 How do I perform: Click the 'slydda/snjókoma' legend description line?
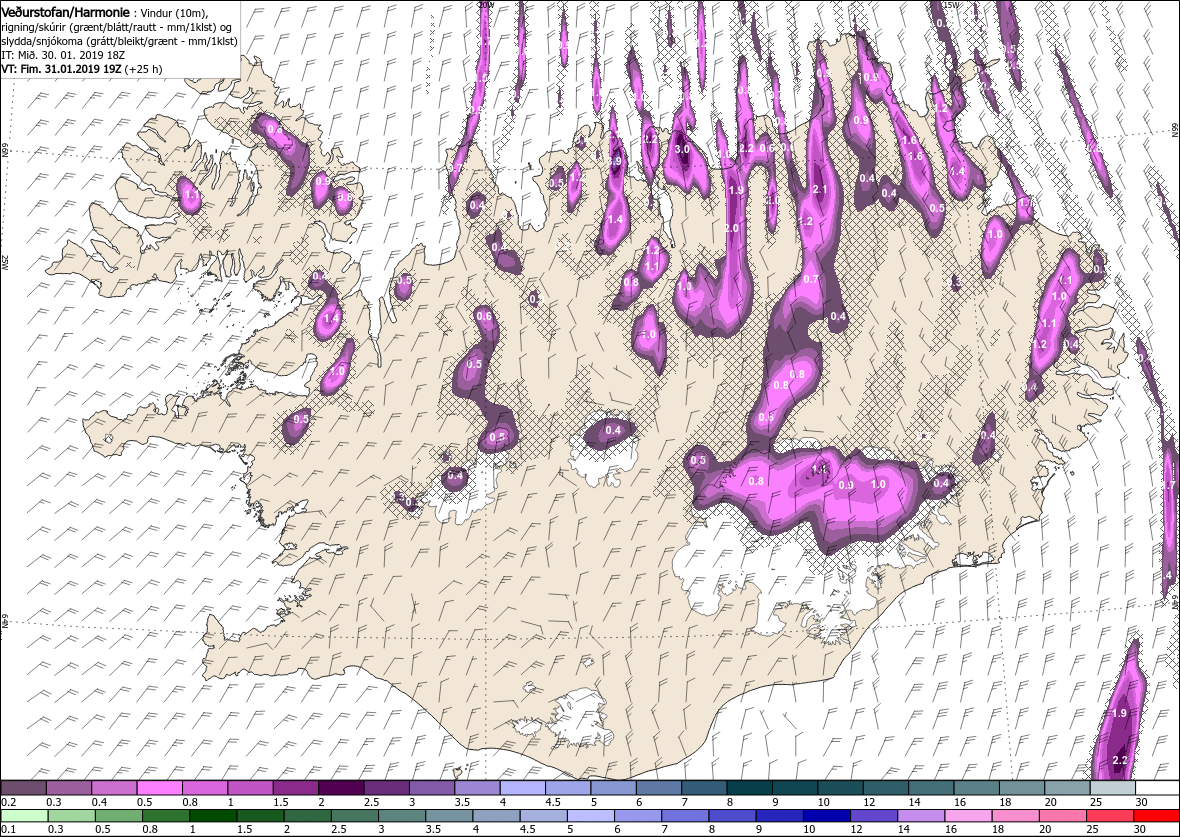(120, 41)
